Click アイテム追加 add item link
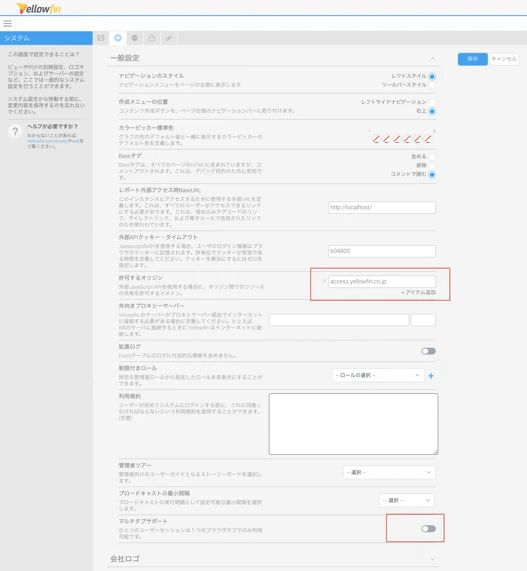This screenshot has width=527, height=571. (x=418, y=292)
